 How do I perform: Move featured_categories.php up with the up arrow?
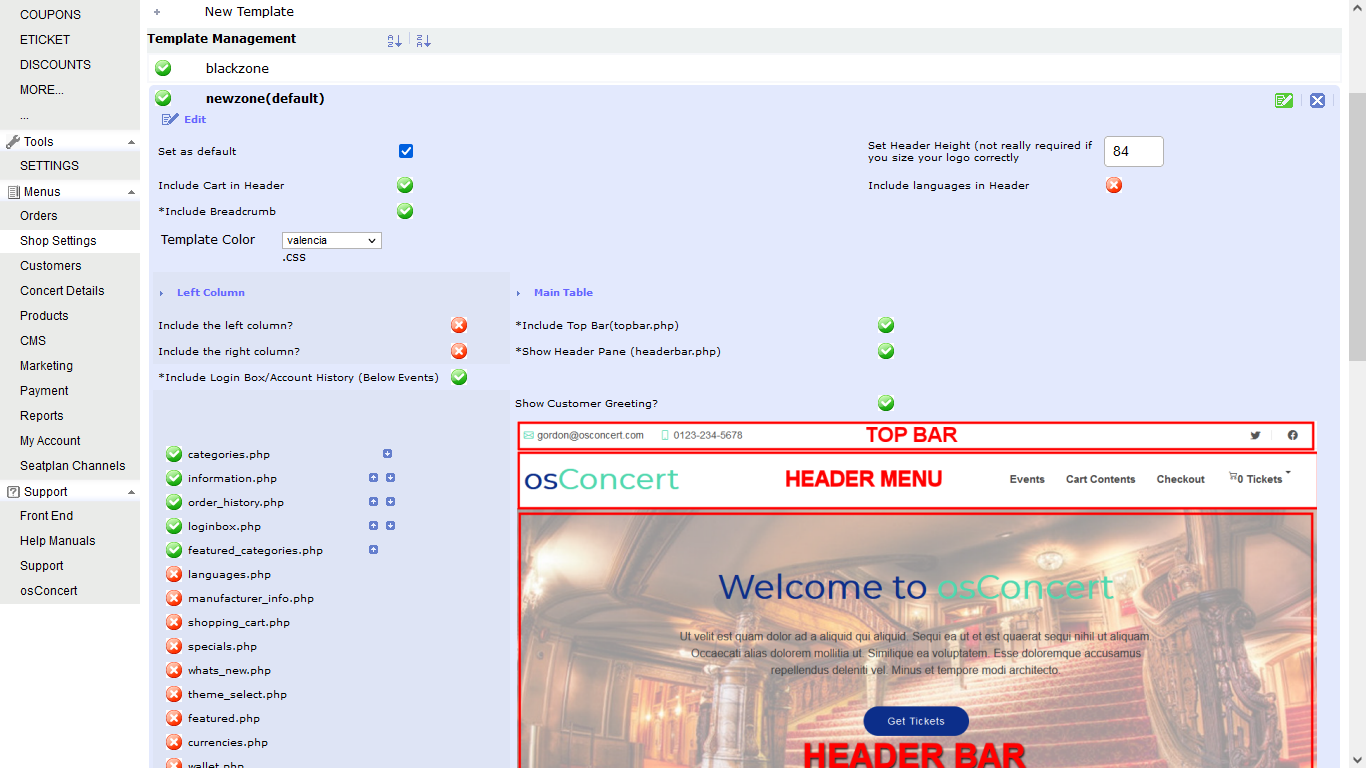pos(373,549)
